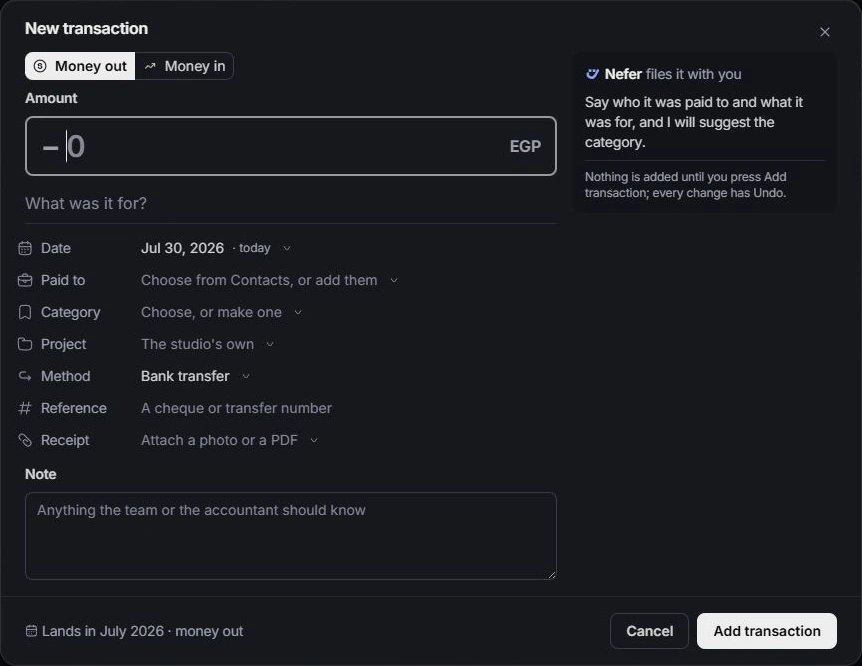Screen dimensions: 862x666
Task: Click the bookmark icon beside Category
Action: (x=25, y=312)
